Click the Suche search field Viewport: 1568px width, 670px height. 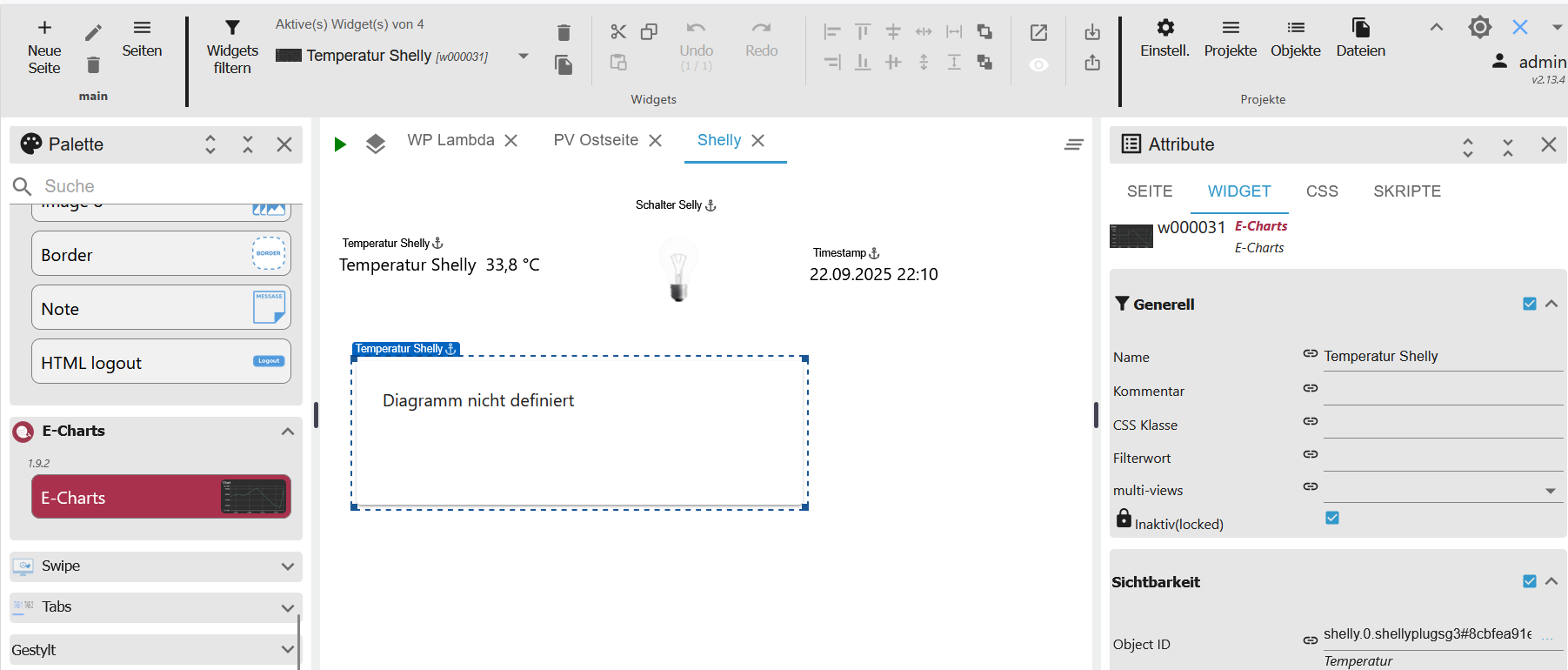165,186
